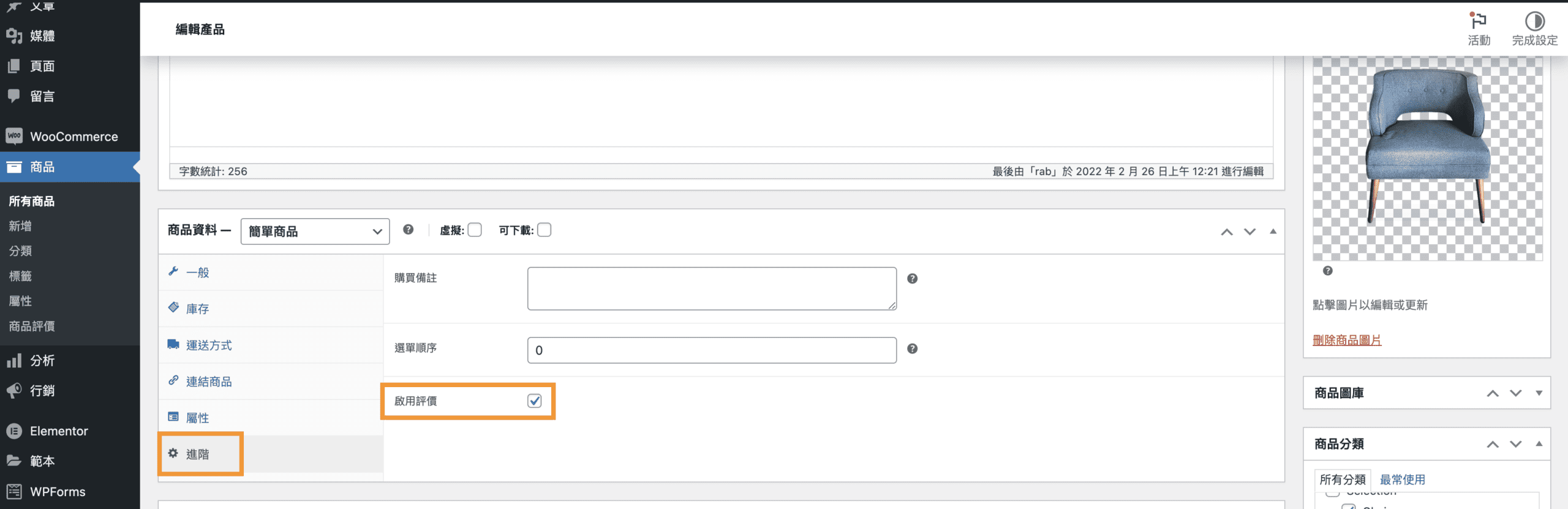Click the help icon beside product type
Screen dimensions: 1568x509
click(x=408, y=230)
